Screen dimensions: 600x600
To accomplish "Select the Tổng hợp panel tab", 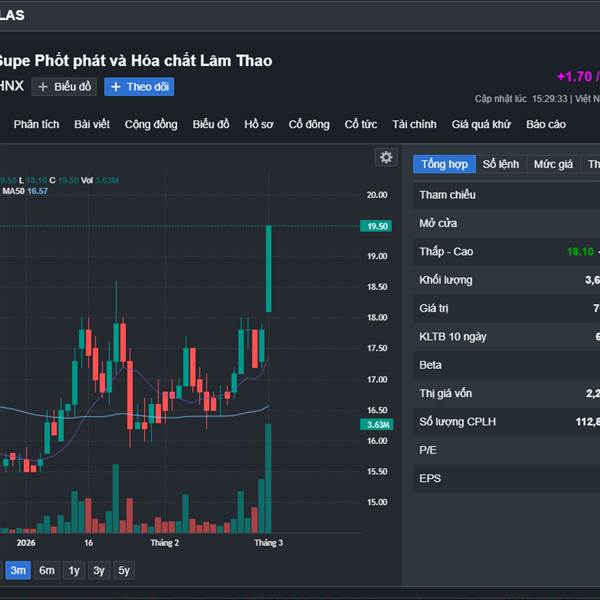I will 444,164.
